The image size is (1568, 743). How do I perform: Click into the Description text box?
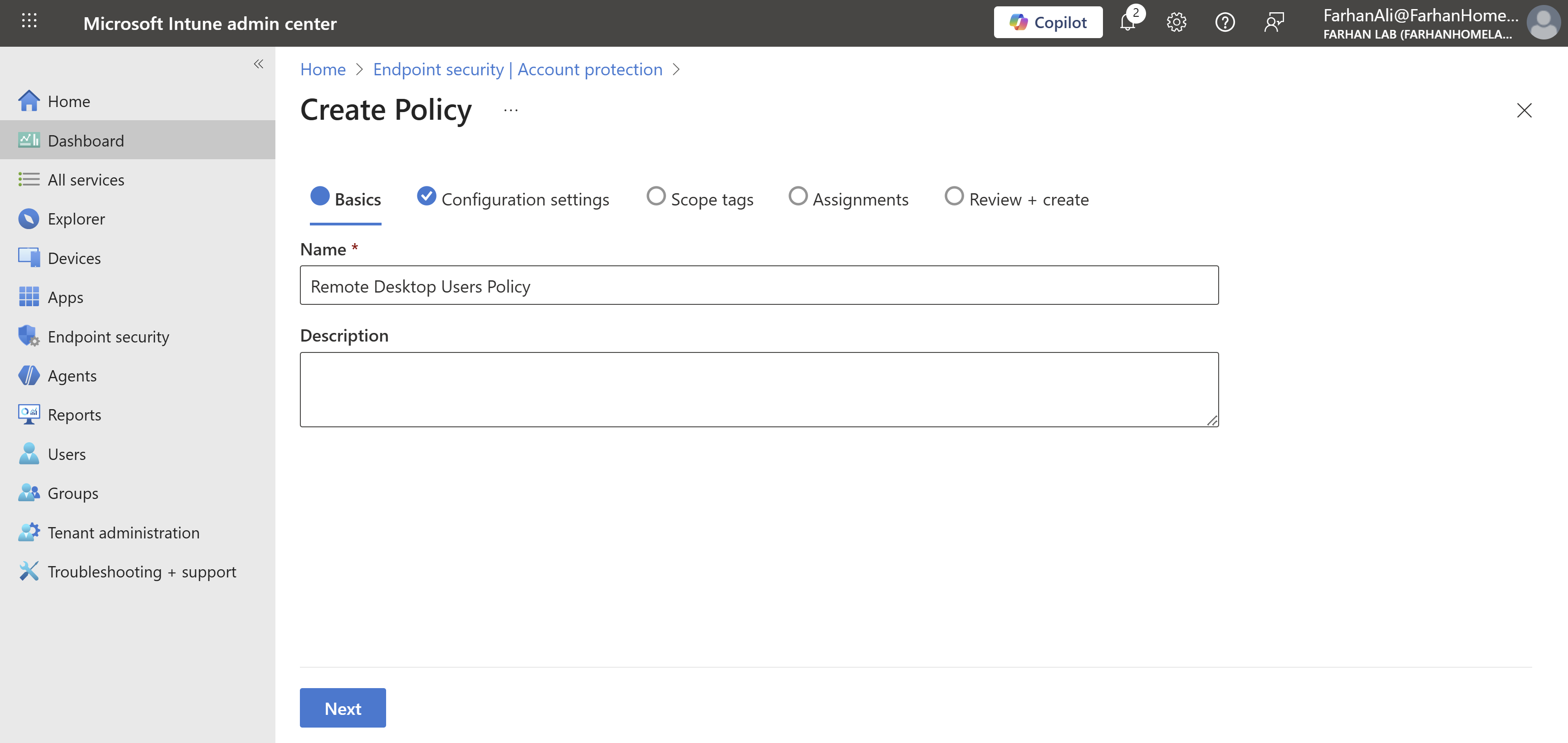tap(759, 390)
